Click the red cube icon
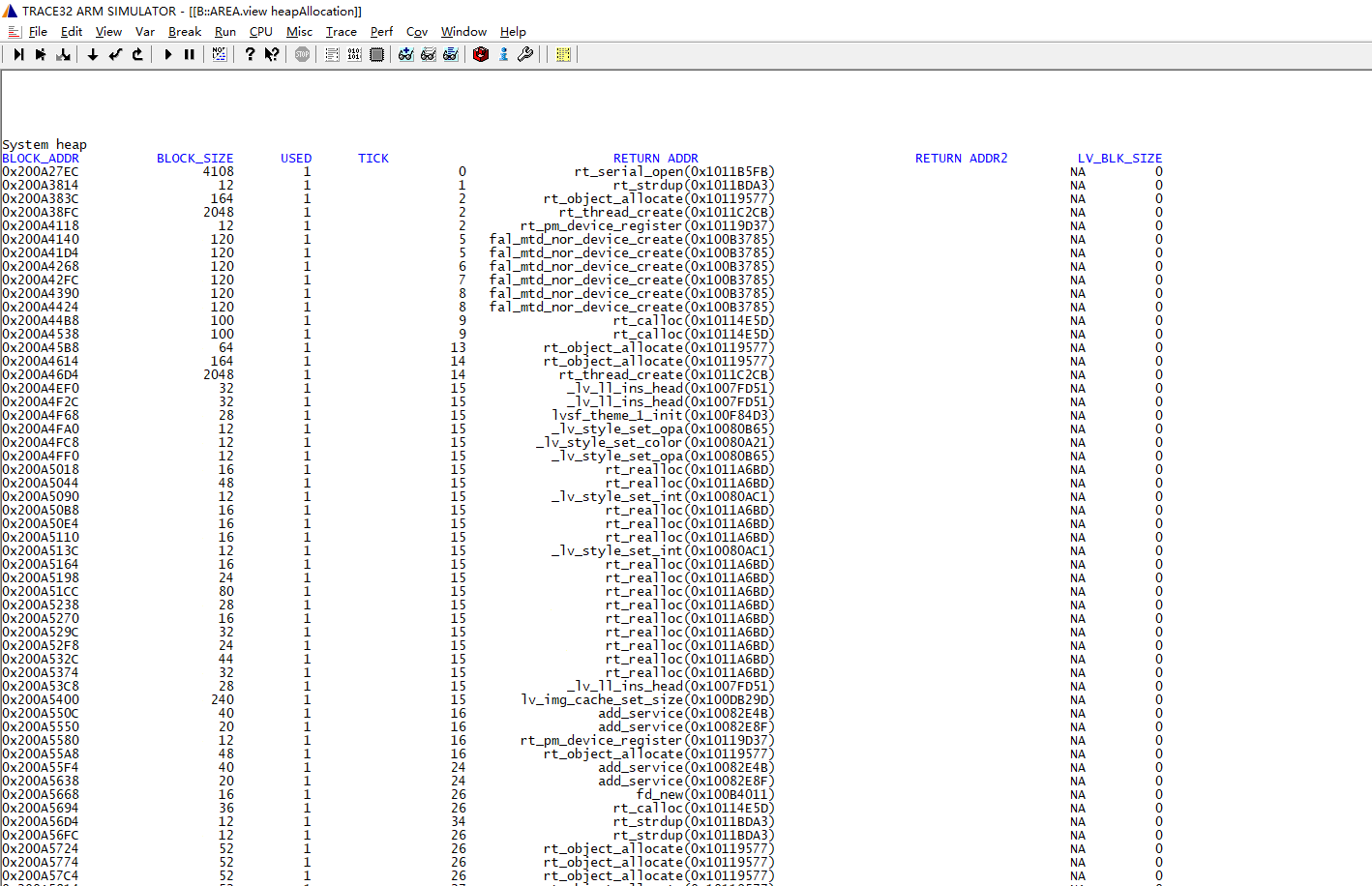 coord(481,55)
